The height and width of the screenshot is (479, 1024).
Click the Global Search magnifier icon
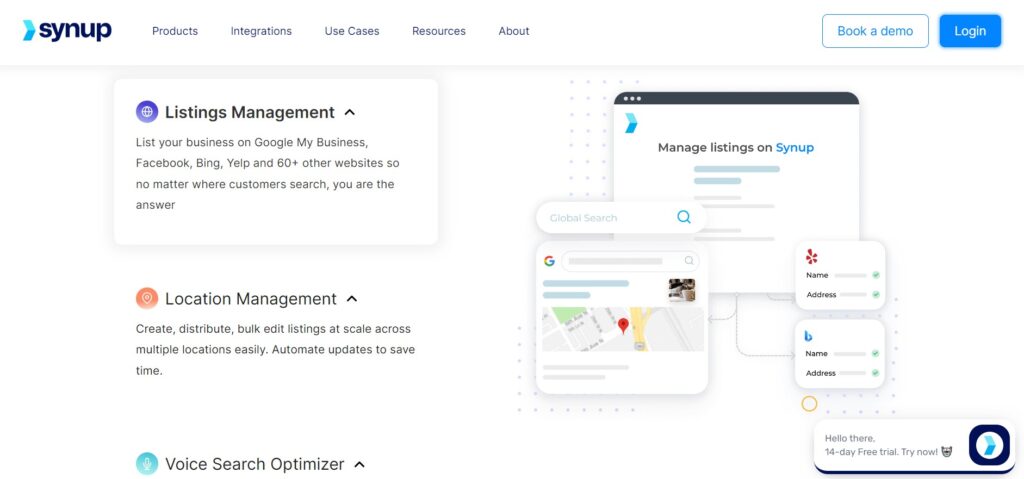684,217
